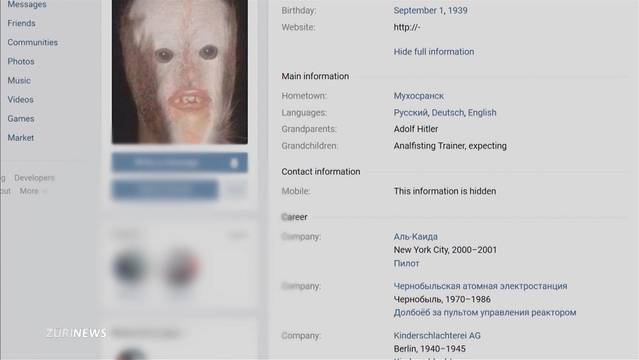Click the Мухосранск hometown link
This screenshot has width=639, height=360.
(419, 96)
